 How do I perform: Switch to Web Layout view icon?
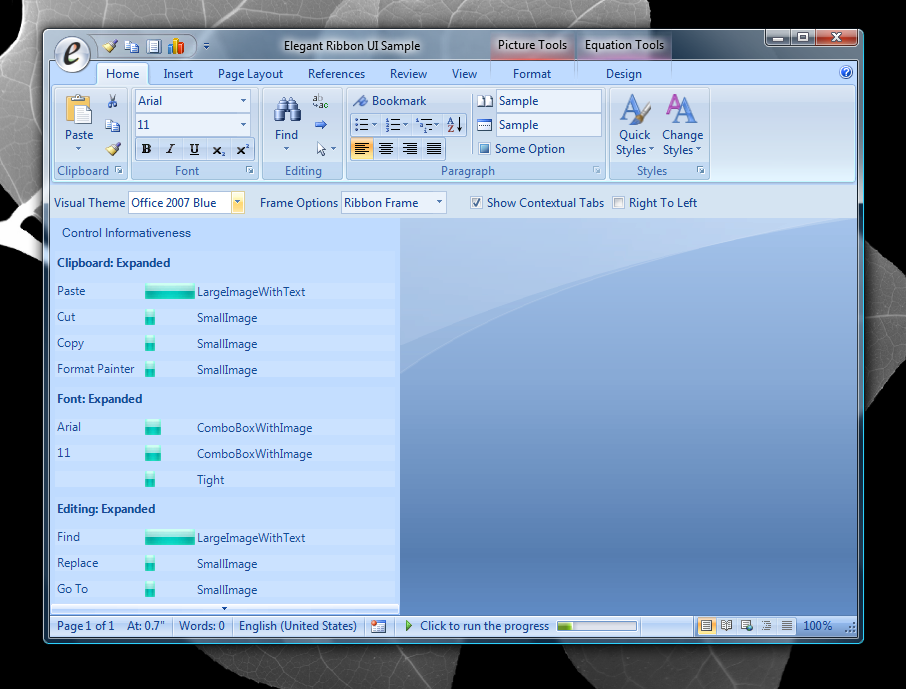coord(747,625)
